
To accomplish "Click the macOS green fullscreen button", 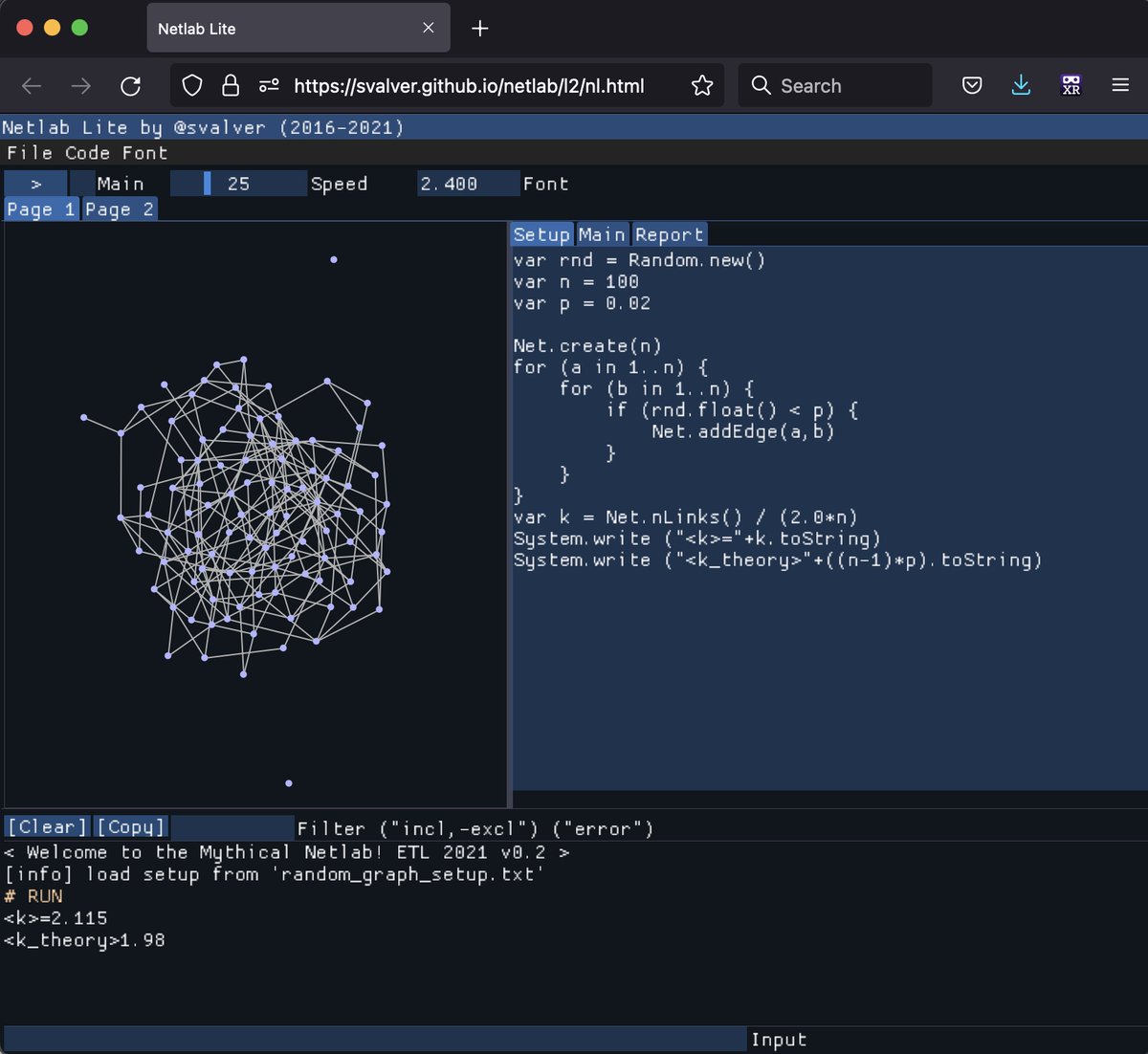I will point(79,28).
